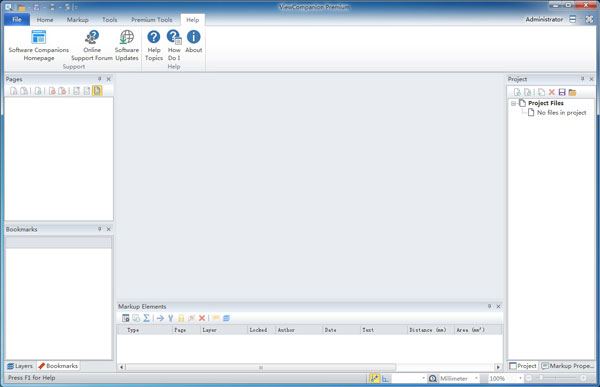The width and height of the screenshot is (600, 387).
Task: Click the ribbon minimize icon beside Administrator
Action: [x=572, y=19]
